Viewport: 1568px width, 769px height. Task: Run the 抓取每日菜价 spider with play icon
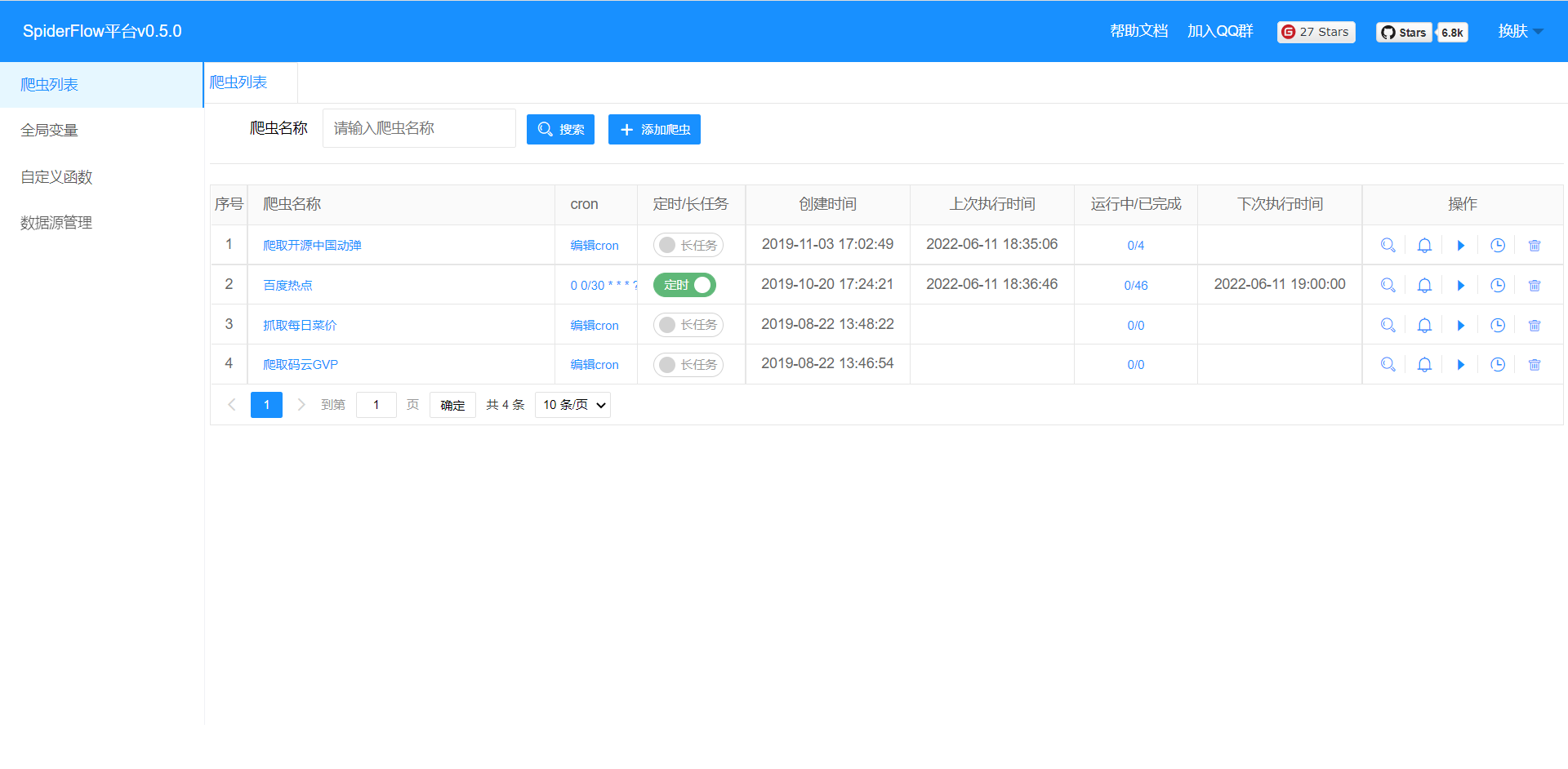click(x=1461, y=325)
